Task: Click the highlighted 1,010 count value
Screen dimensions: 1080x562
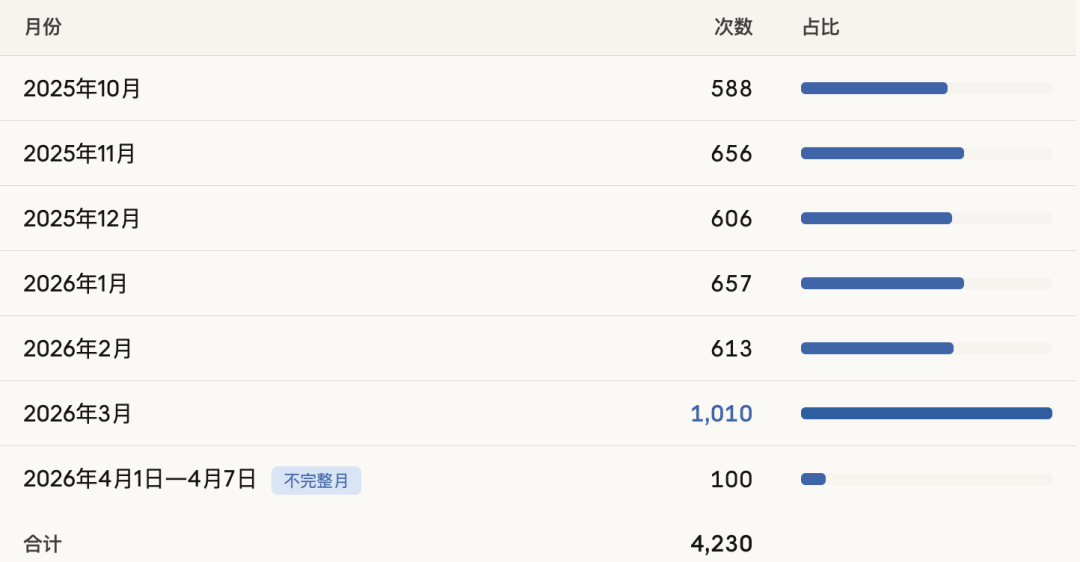Action: 721,414
